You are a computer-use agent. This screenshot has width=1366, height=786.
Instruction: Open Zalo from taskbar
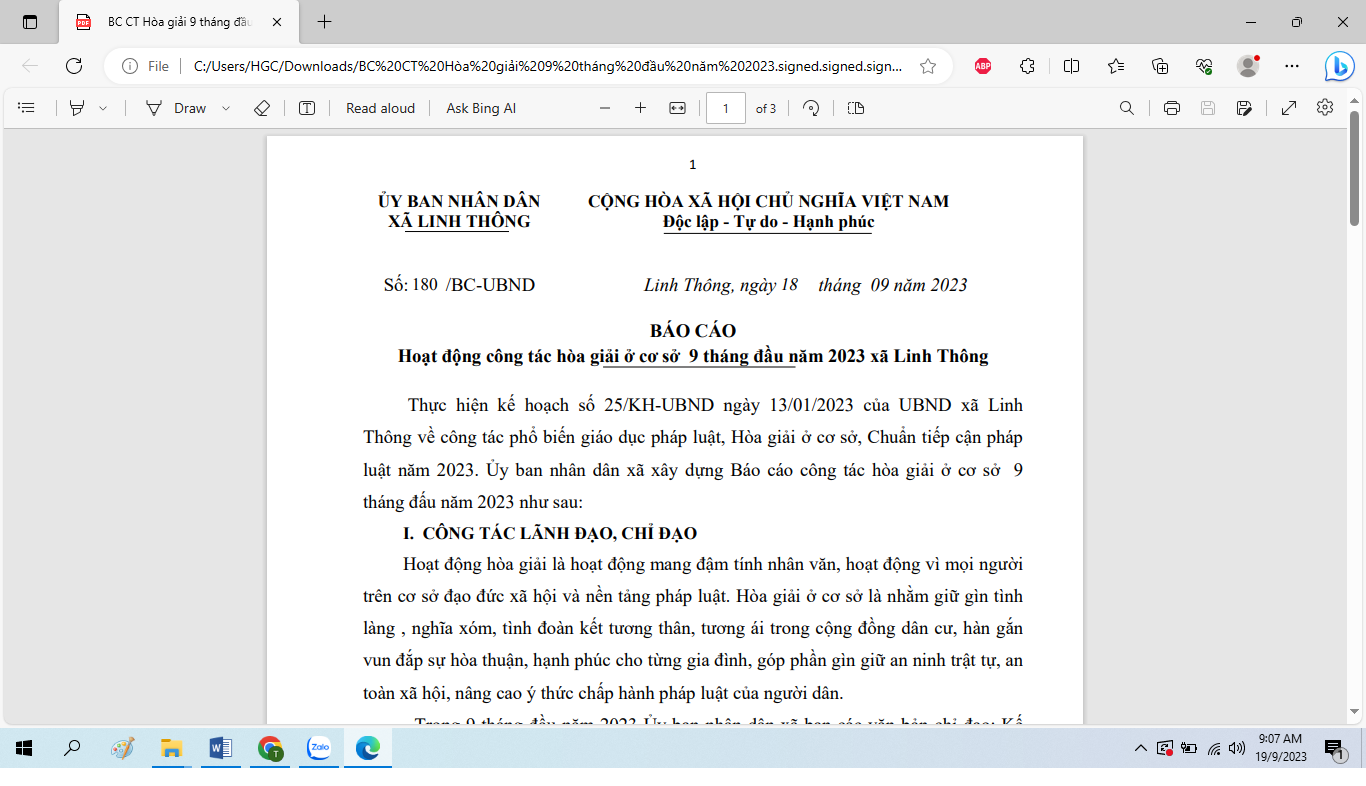click(319, 748)
